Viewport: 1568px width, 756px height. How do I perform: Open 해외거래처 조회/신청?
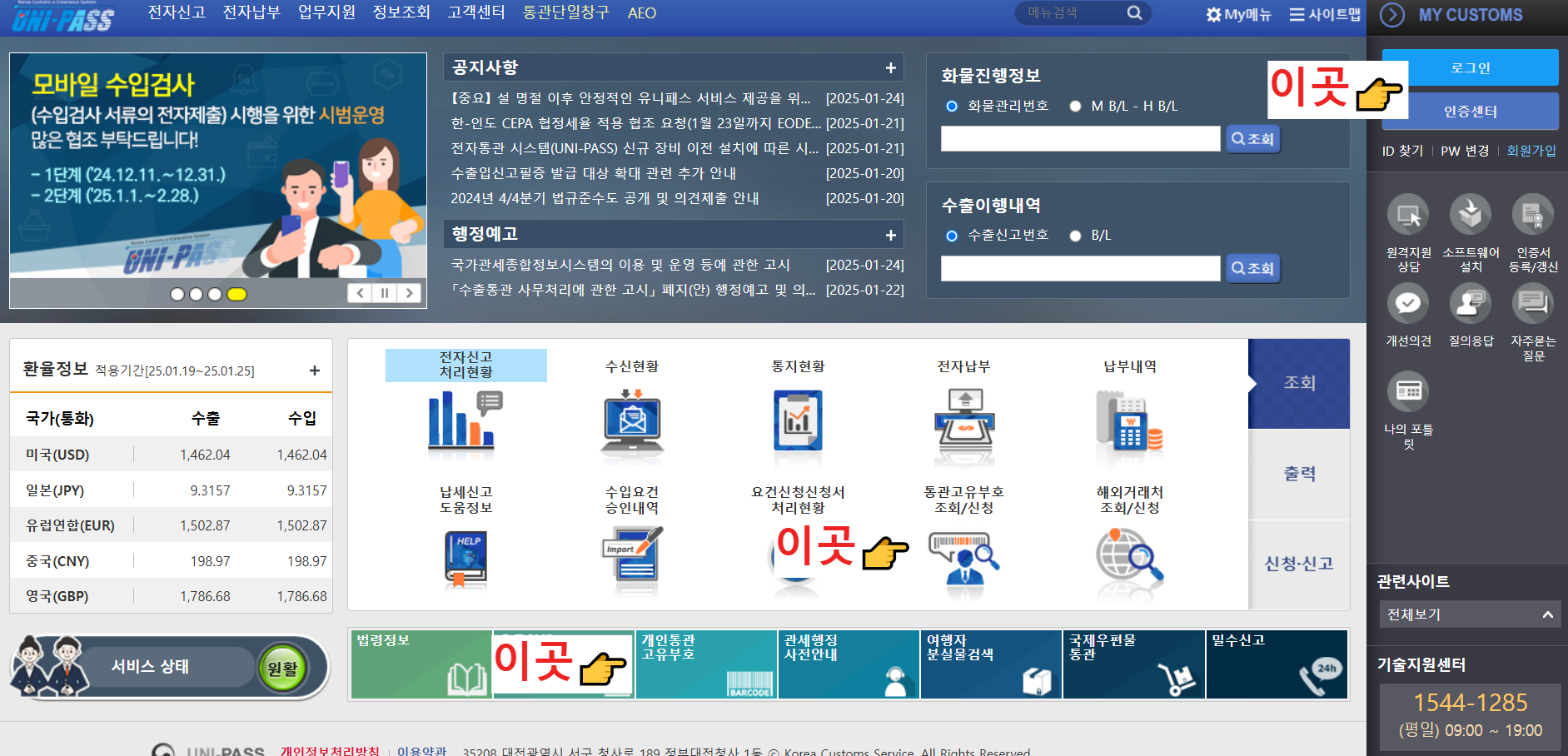[1130, 556]
